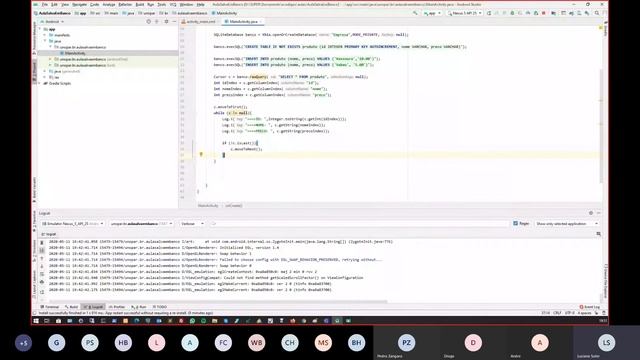Click the search everywhere magnifier icon
This screenshot has width=640, height=360.
point(597,13)
